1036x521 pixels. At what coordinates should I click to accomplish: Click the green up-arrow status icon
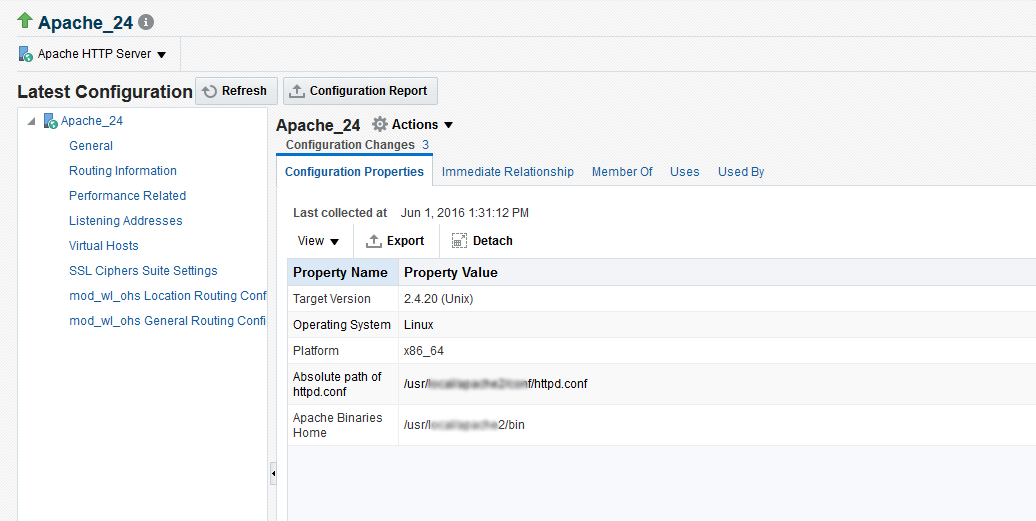tap(25, 20)
